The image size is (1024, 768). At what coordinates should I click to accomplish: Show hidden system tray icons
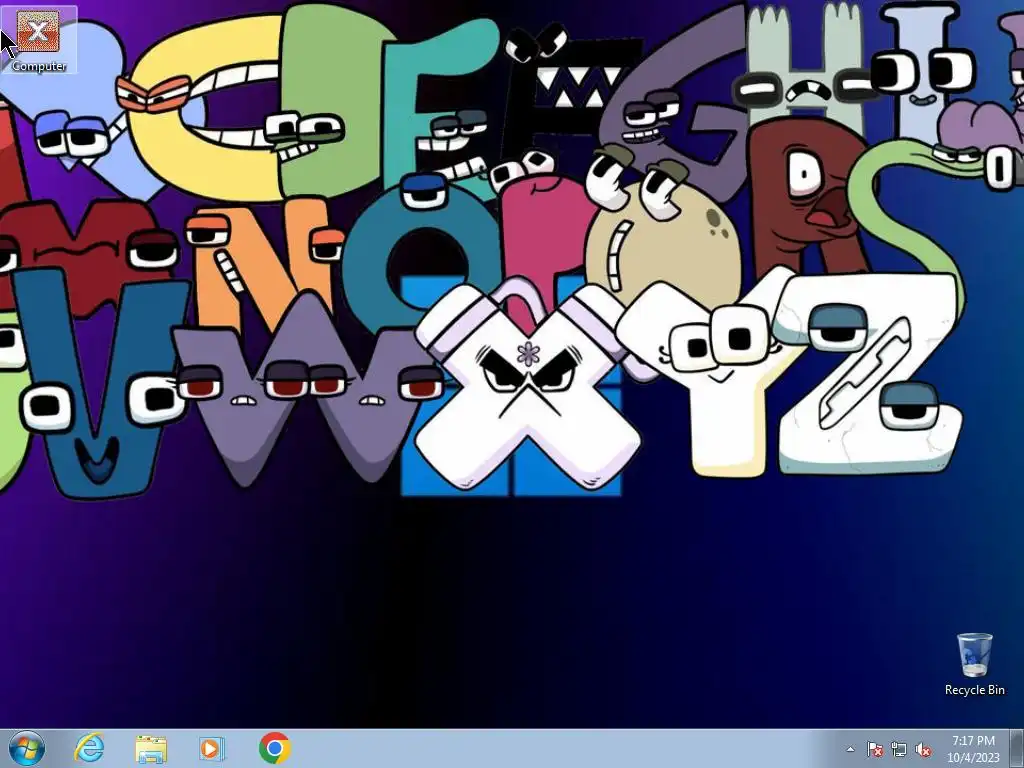[x=850, y=749]
